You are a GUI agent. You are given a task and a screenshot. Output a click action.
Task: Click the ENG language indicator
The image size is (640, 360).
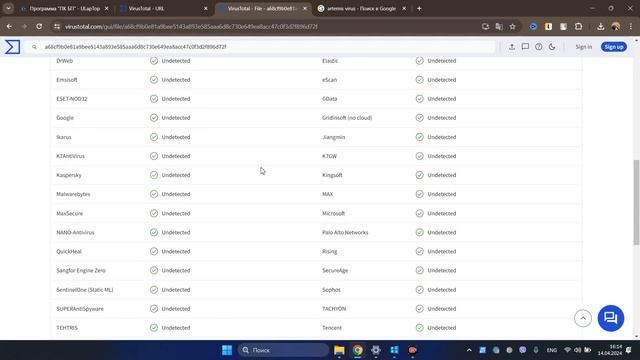(x=552, y=350)
